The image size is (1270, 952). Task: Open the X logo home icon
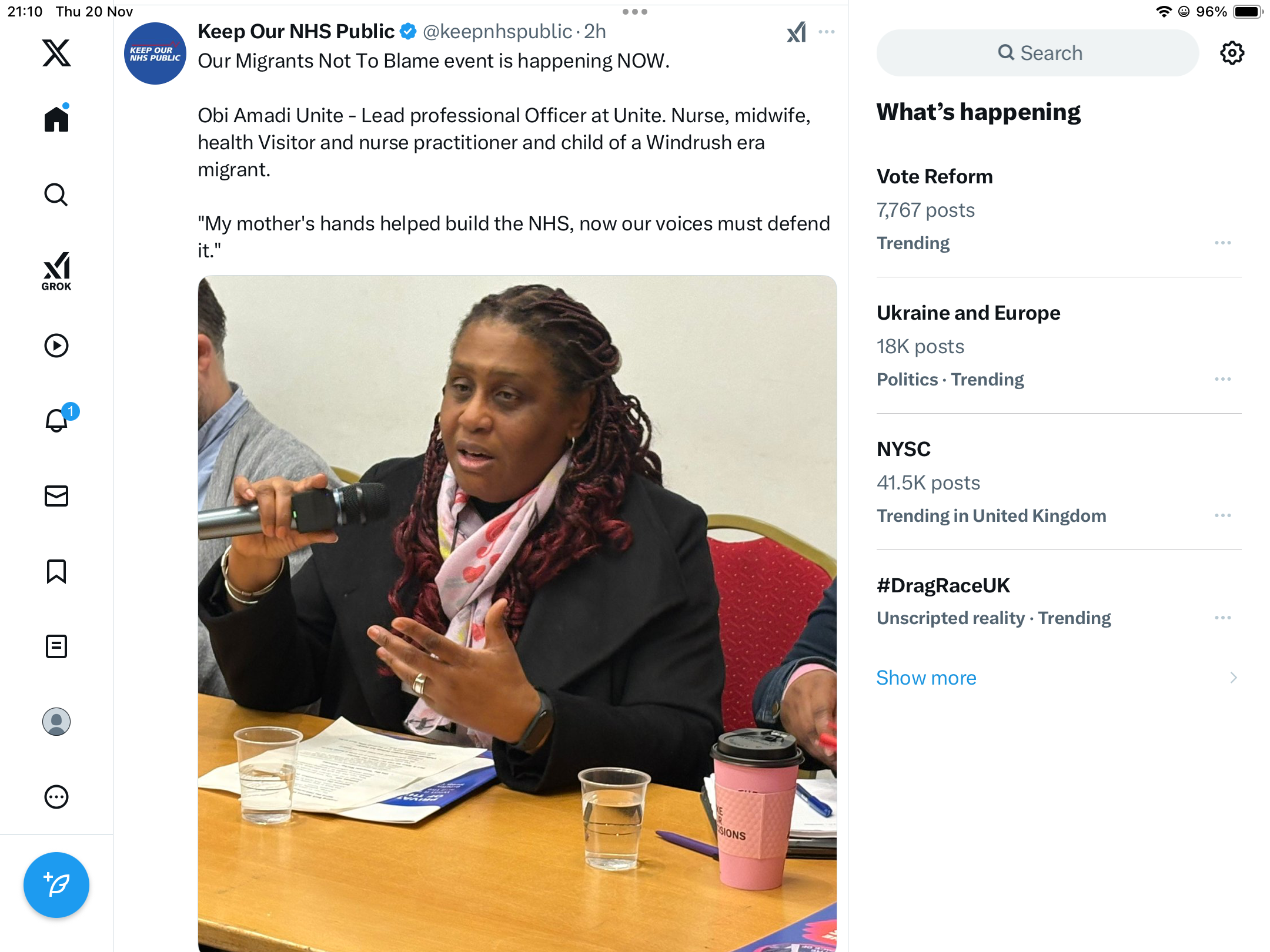point(56,53)
